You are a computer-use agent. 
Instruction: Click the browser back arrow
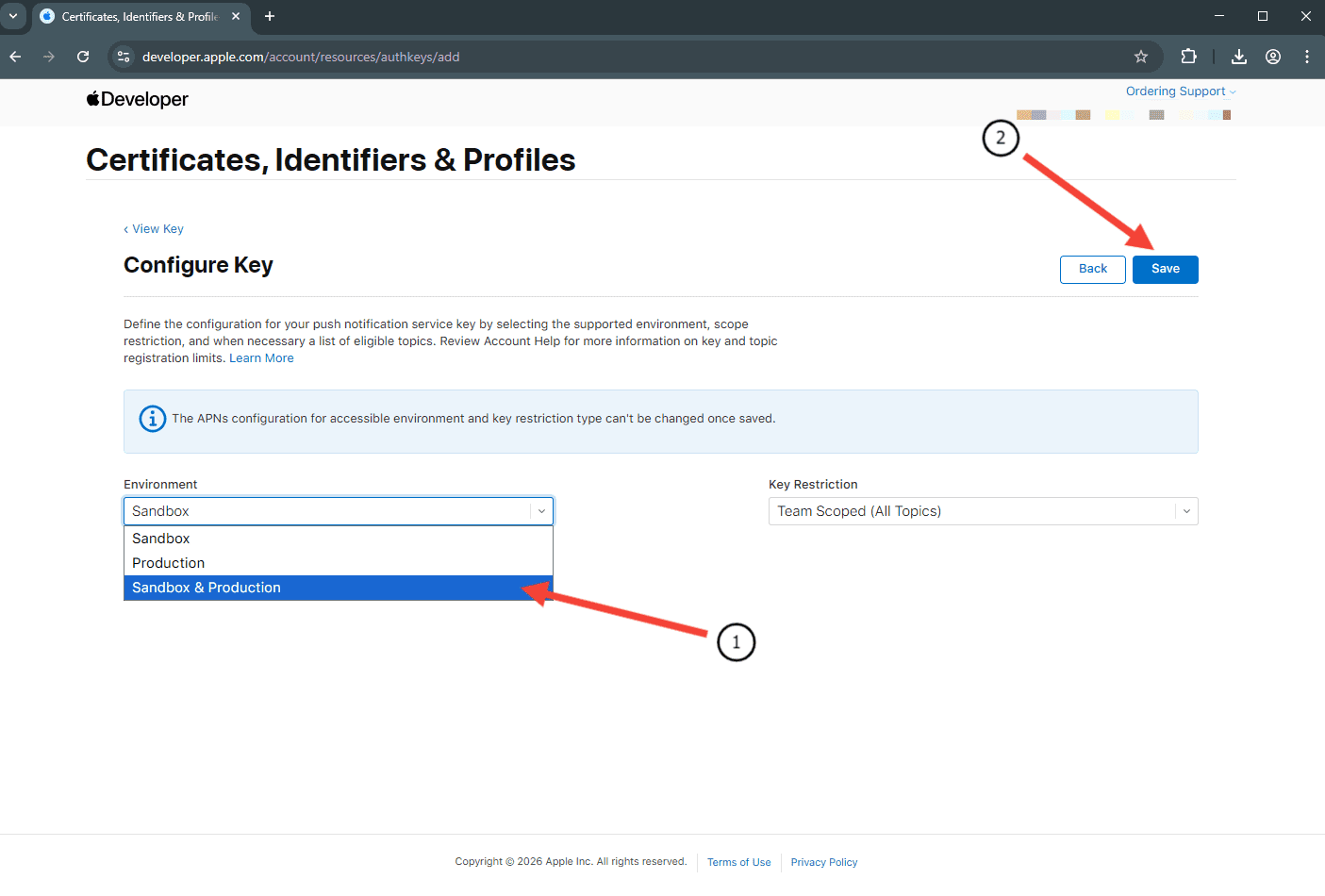[x=15, y=57]
